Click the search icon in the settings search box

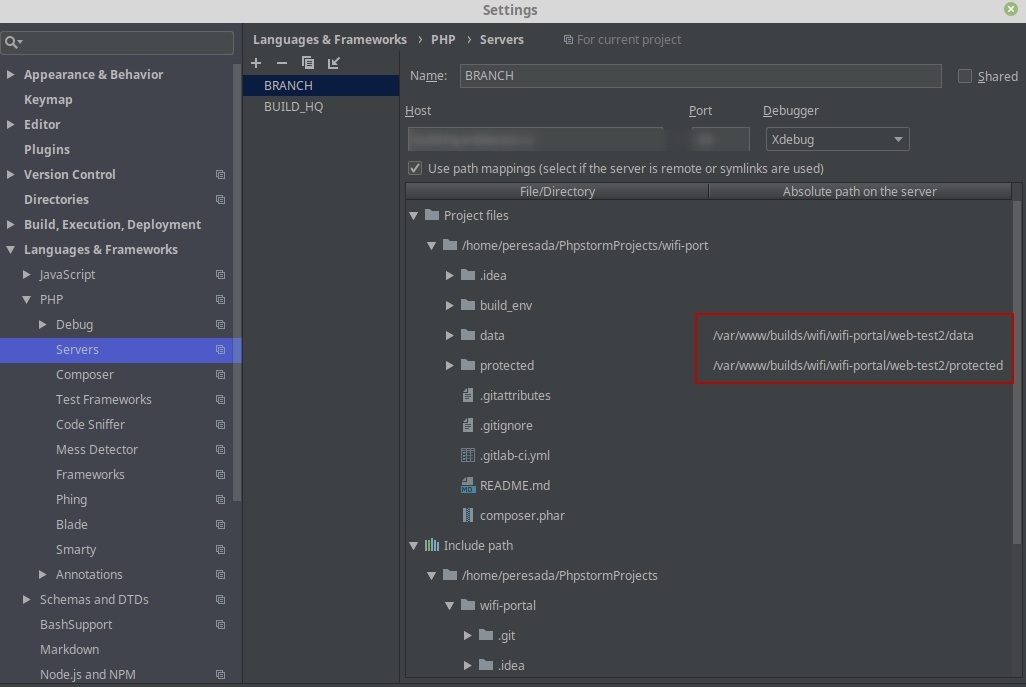(x=12, y=43)
